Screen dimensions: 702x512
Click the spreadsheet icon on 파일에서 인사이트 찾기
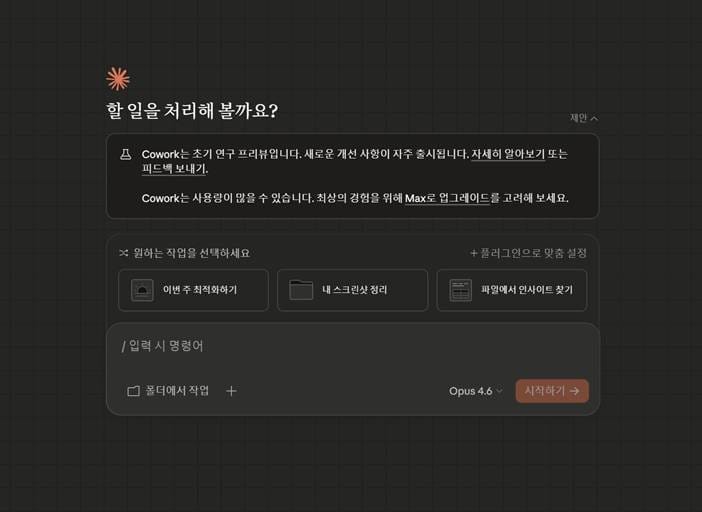click(461, 290)
